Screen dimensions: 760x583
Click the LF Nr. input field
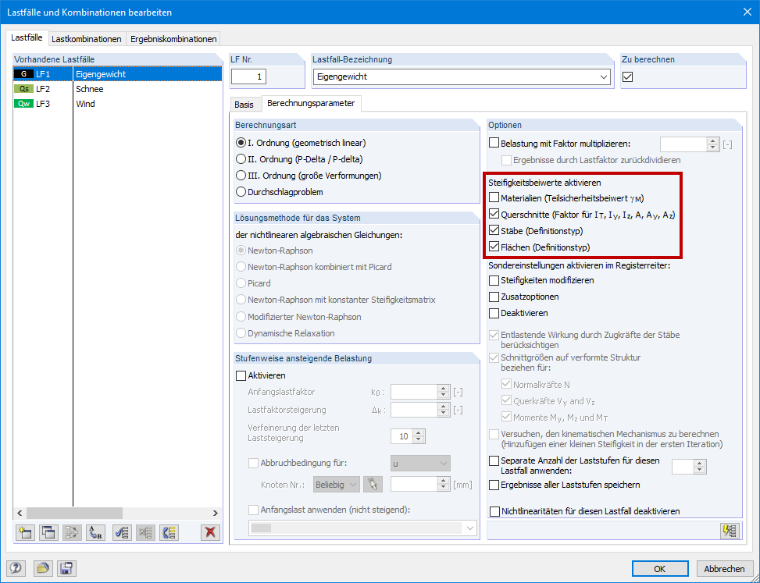pyautogui.click(x=249, y=77)
